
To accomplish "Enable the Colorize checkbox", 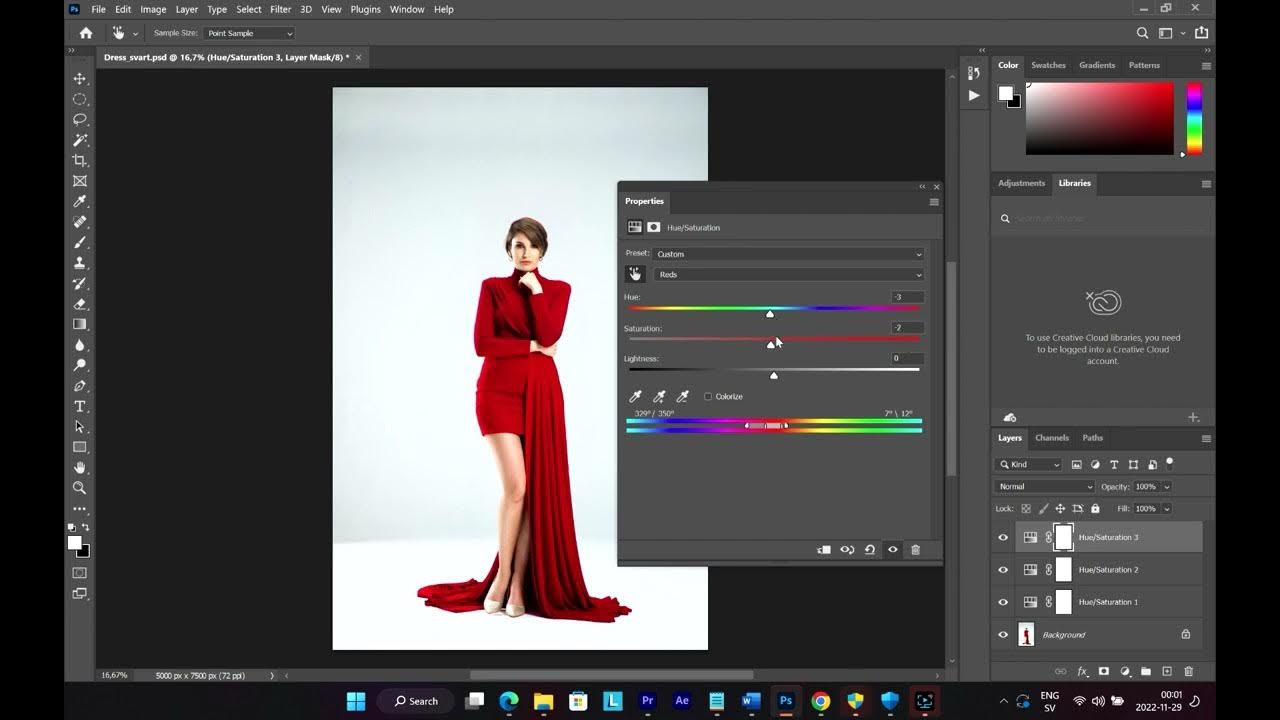I will (x=708, y=397).
